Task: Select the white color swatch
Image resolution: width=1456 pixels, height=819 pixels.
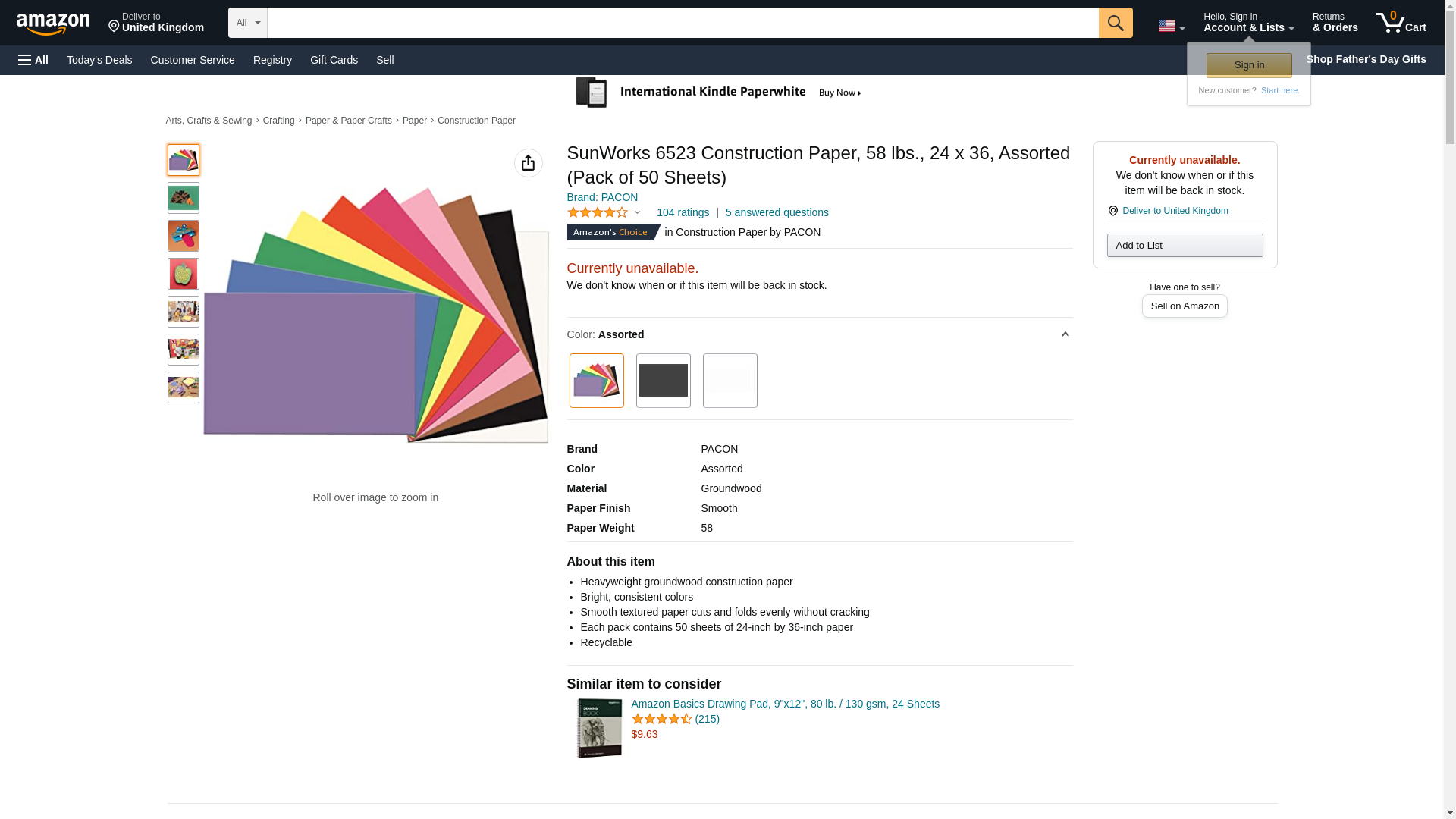Action: 730,381
